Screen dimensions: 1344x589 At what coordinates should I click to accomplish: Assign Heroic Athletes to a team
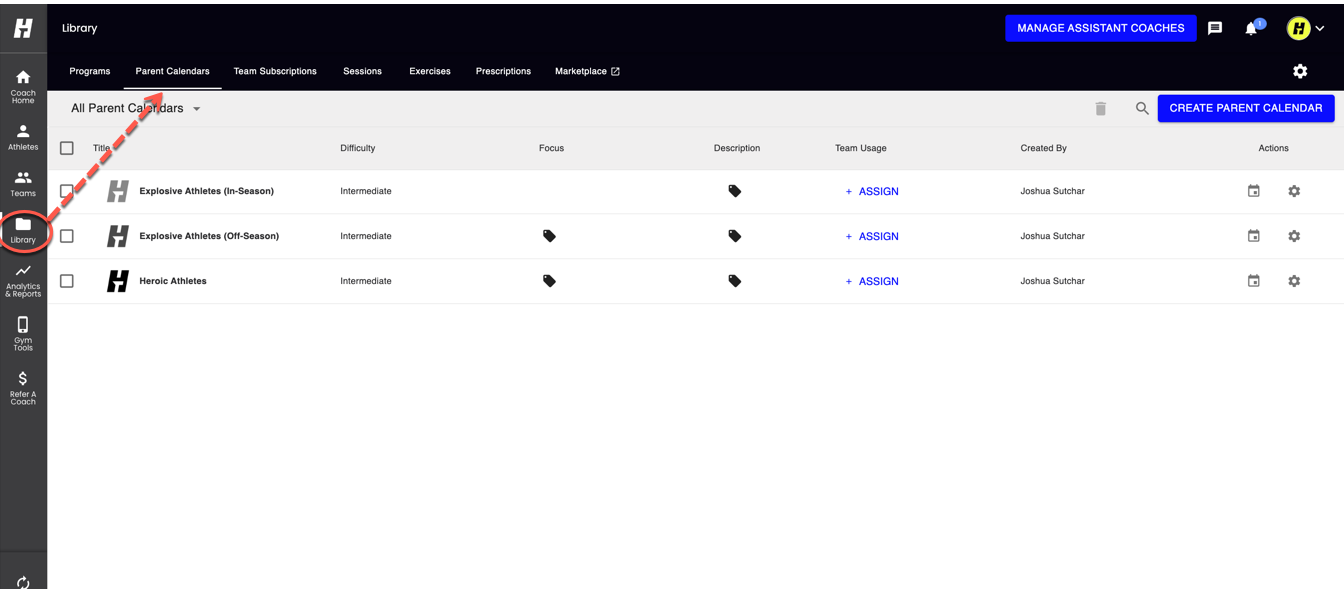click(872, 281)
